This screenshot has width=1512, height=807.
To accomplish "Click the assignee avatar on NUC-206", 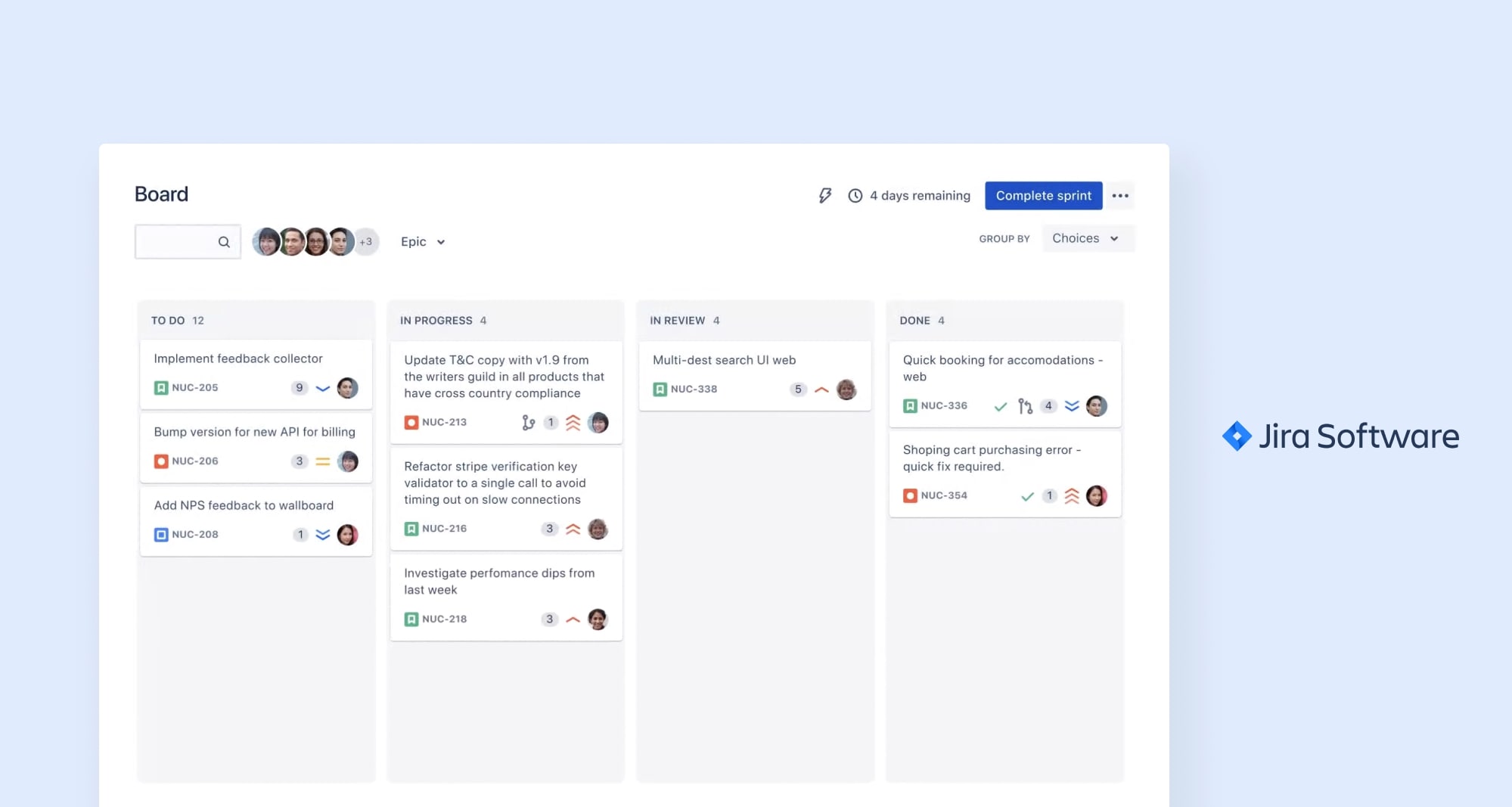I will tap(348, 461).
